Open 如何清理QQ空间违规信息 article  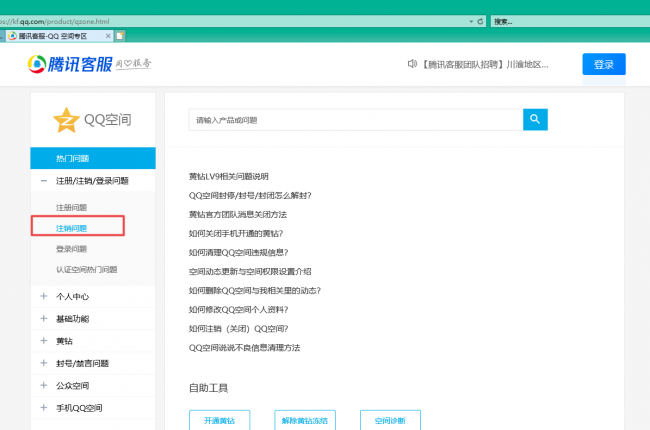coord(238,253)
